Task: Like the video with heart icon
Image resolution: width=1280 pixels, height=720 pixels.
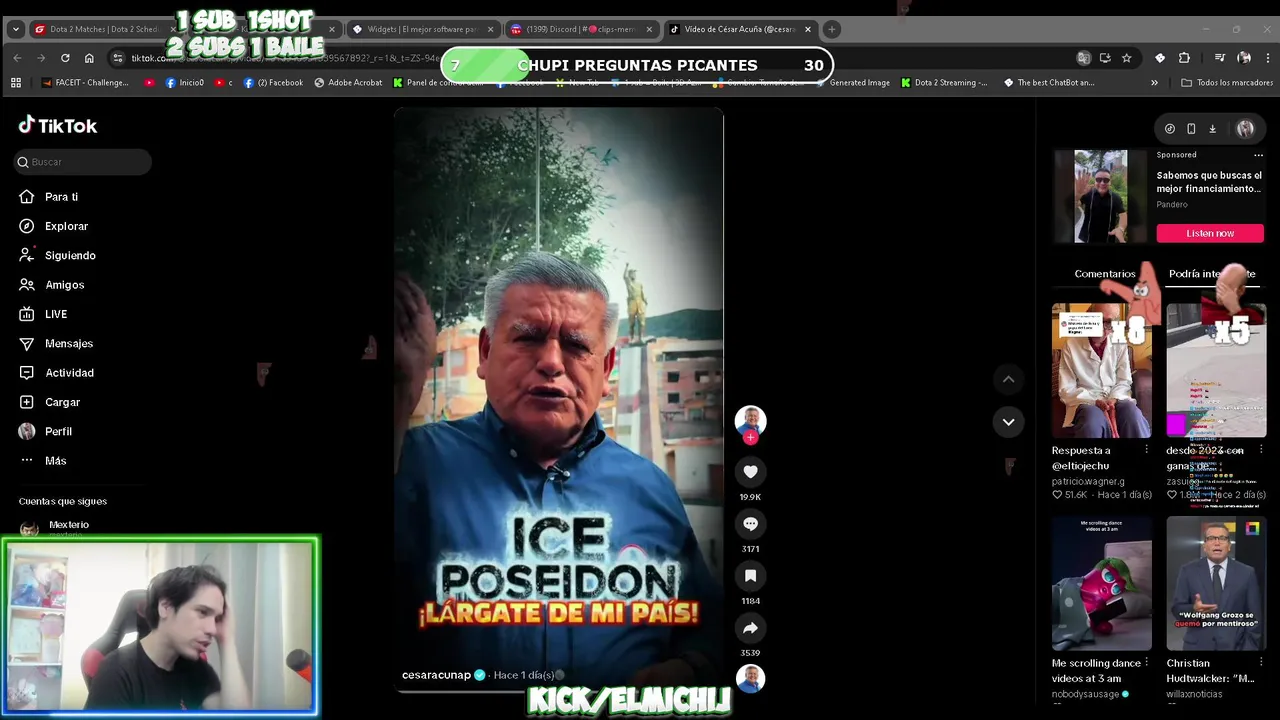Action: click(x=750, y=472)
